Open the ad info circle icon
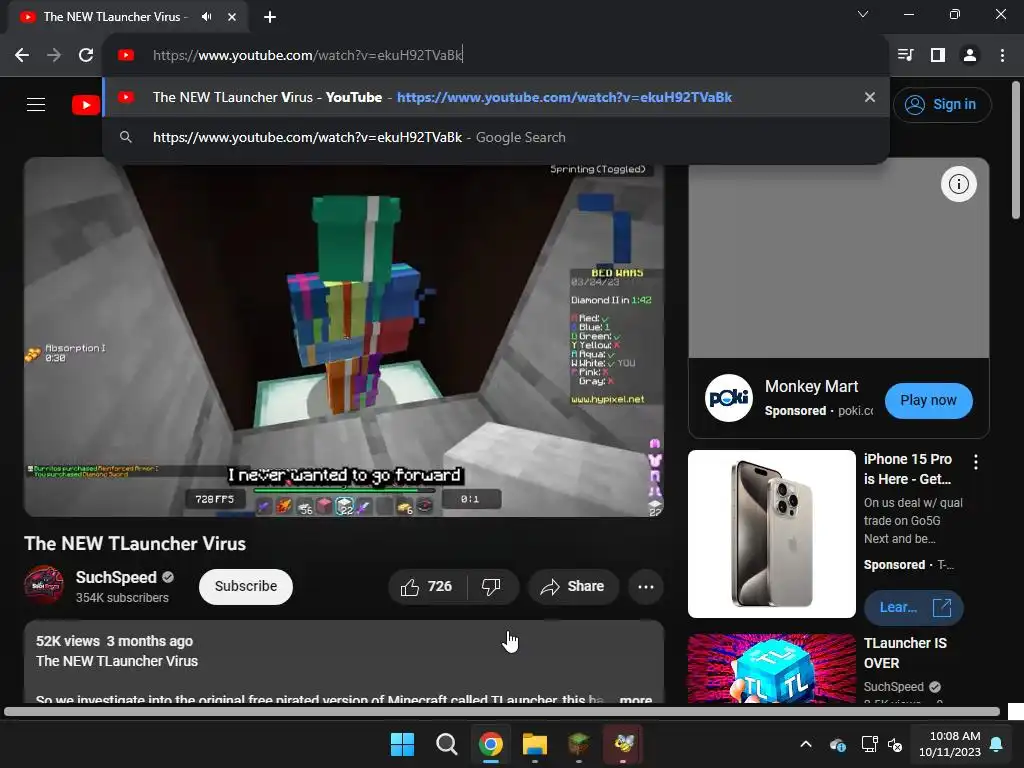The height and width of the screenshot is (768, 1024). coord(958,184)
